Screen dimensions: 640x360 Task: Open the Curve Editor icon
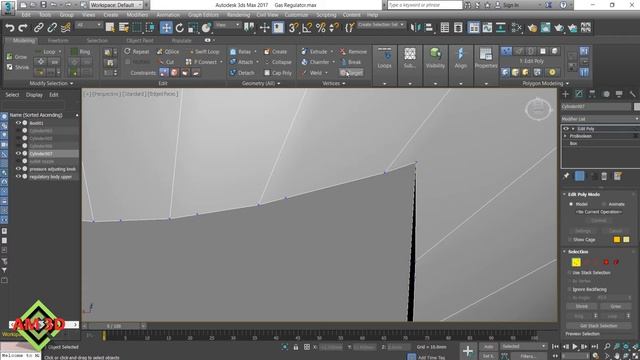tap(487, 28)
